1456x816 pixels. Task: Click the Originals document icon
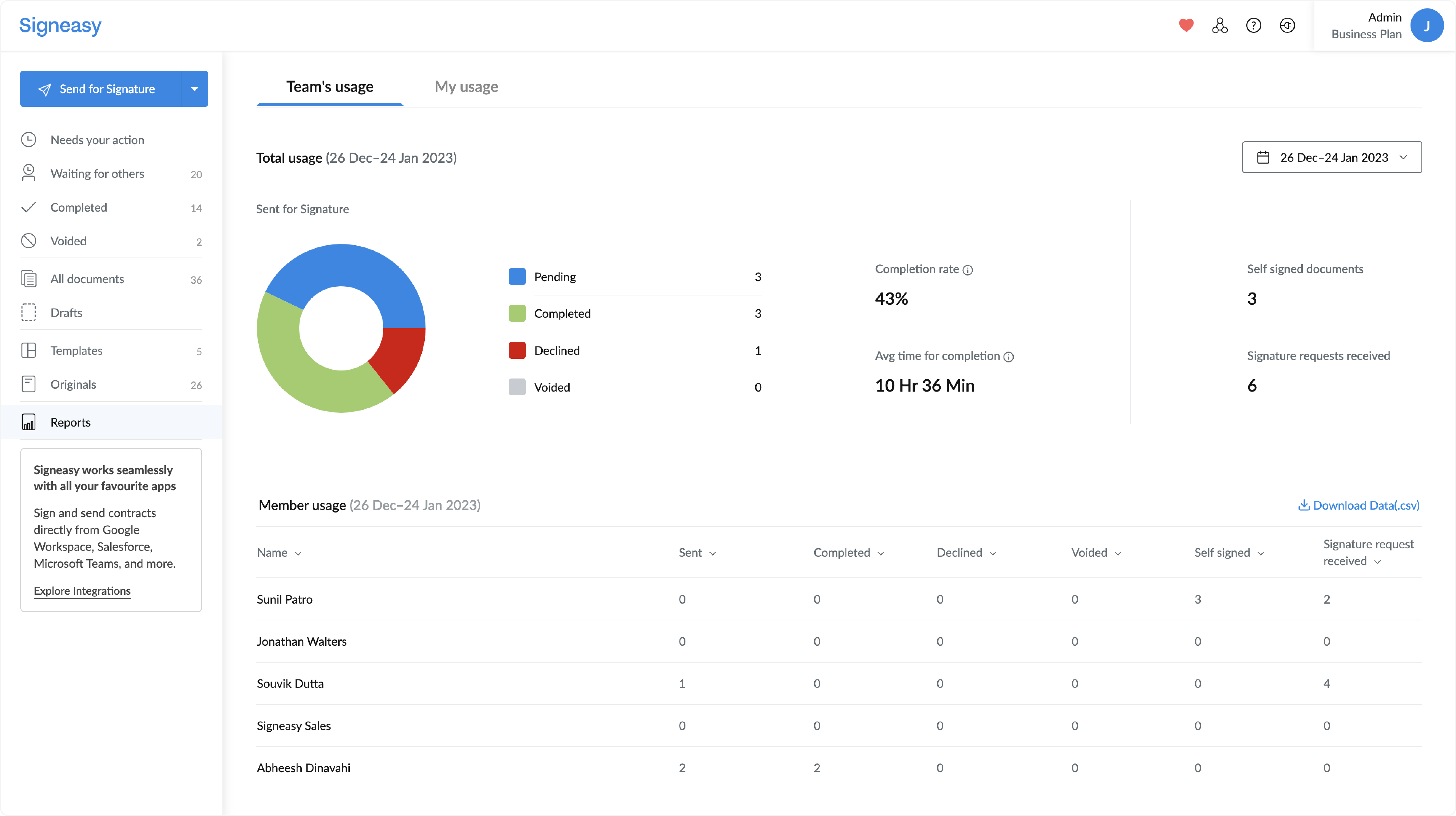click(x=29, y=384)
